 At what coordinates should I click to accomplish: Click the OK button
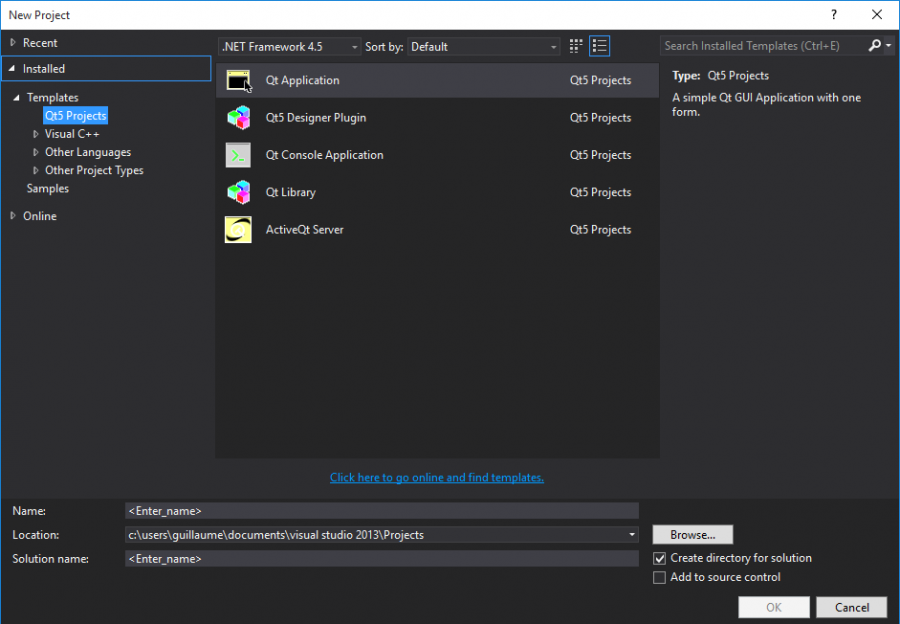click(774, 607)
